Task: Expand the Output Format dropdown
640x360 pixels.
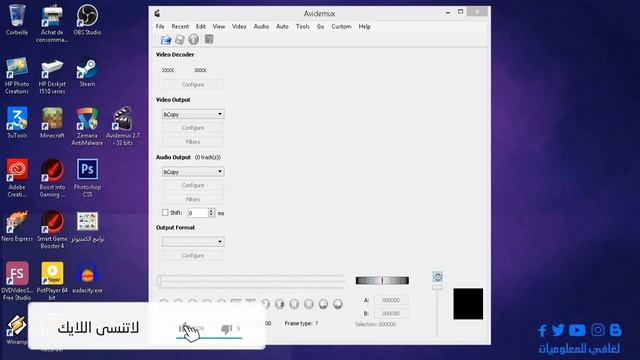Action: [193, 242]
